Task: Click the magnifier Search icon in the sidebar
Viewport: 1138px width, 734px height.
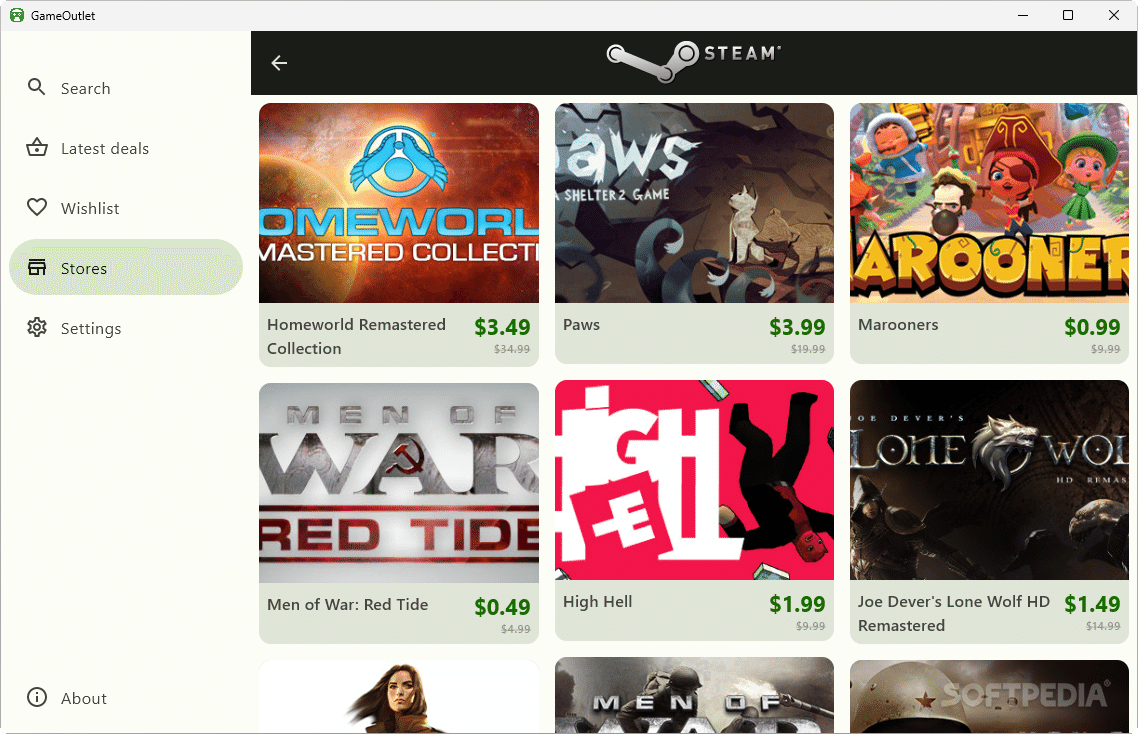Action: pyautogui.click(x=36, y=88)
